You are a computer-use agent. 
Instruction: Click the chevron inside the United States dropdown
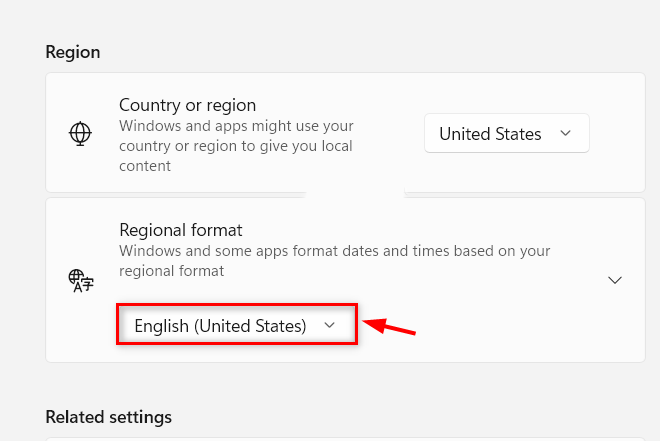coord(566,133)
